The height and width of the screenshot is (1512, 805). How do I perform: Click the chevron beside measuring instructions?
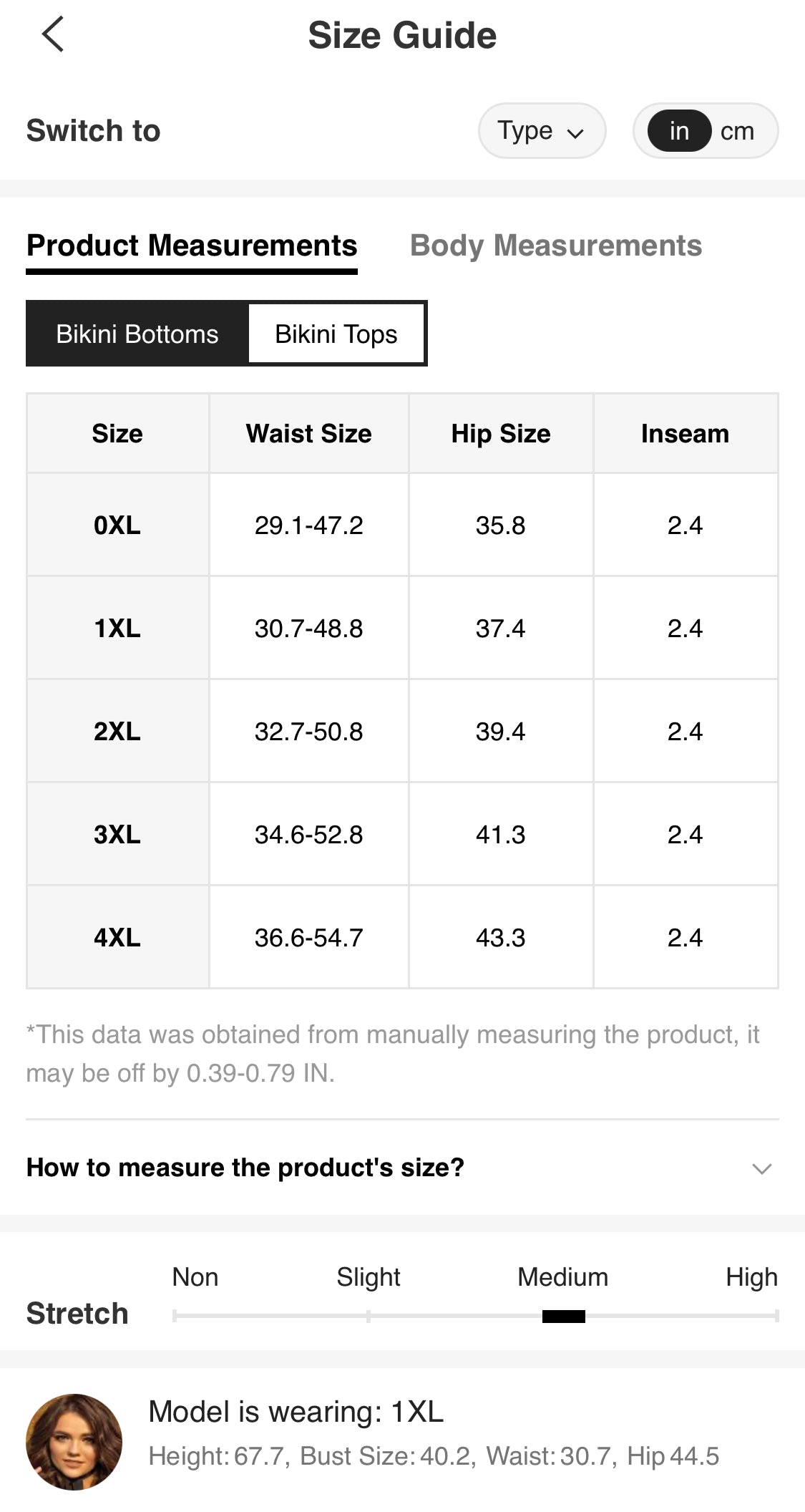(x=761, y=1168)
